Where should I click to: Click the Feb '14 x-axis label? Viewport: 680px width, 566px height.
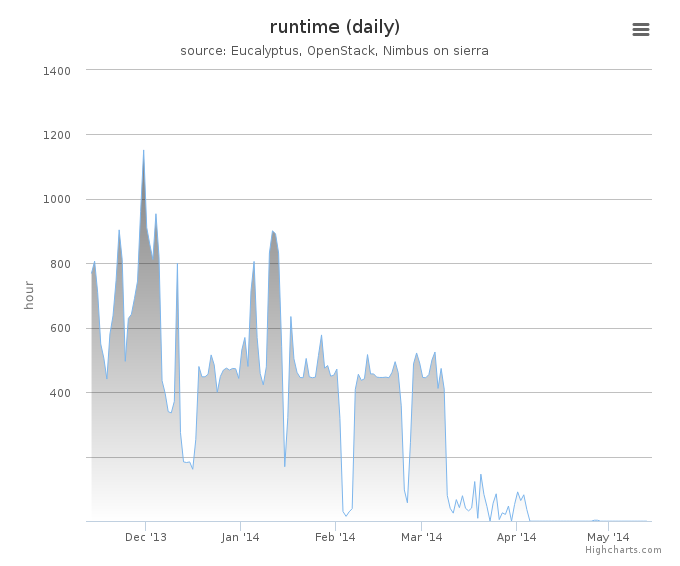[335, 537]
